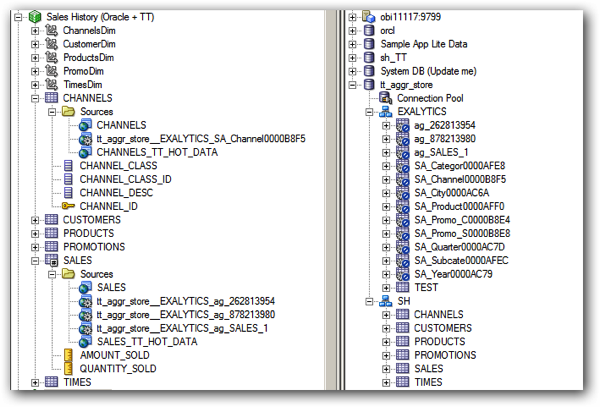
Task: Collapse the SALES logical table in the business model tree
Action: [35, 260]
